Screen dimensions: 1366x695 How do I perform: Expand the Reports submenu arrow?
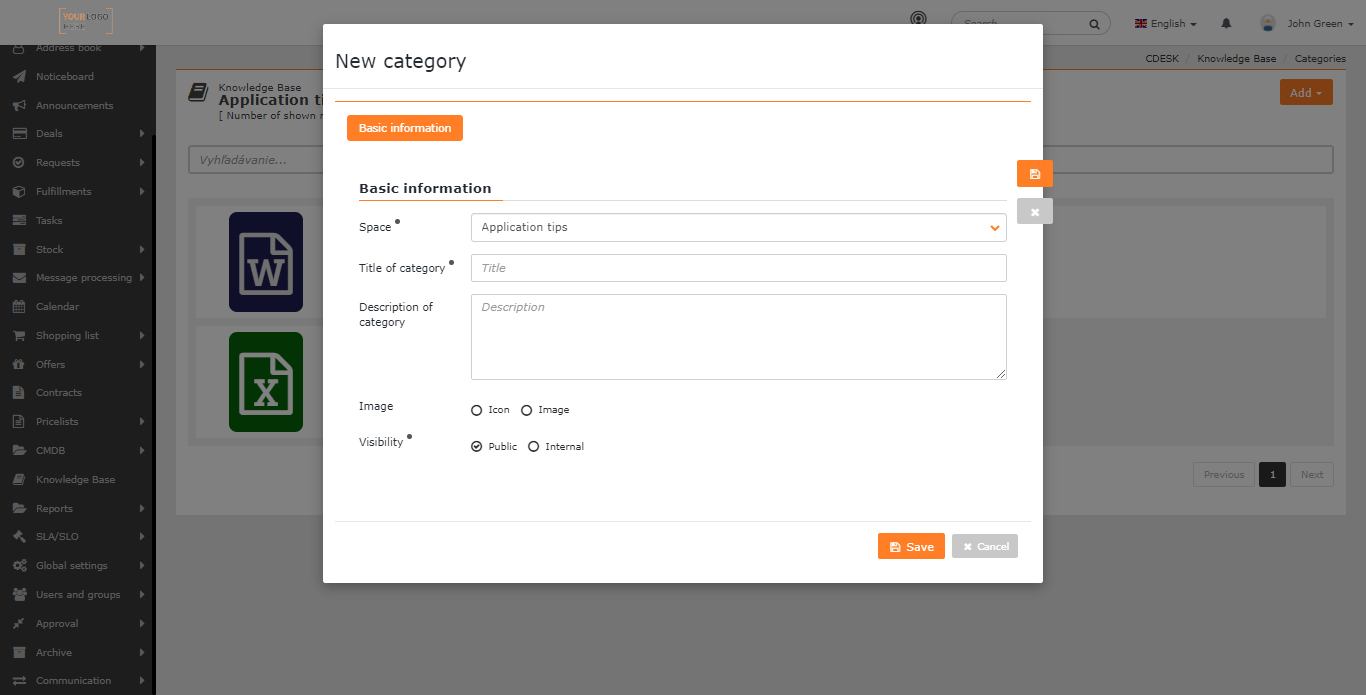[142, 508]
